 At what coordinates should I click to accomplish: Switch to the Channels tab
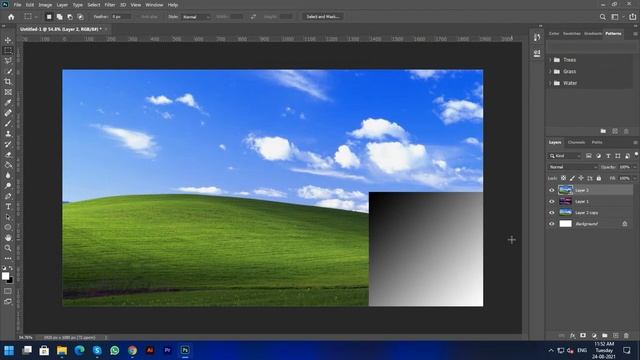tap(576, 142)
